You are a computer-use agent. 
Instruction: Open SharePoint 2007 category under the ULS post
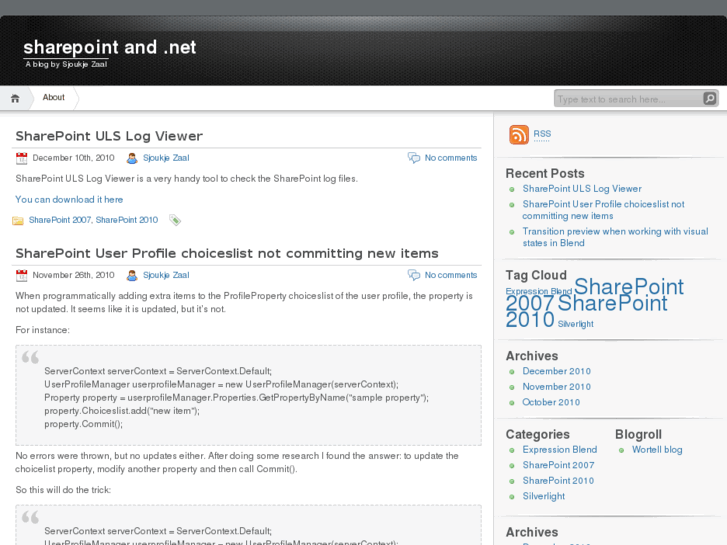60,220
